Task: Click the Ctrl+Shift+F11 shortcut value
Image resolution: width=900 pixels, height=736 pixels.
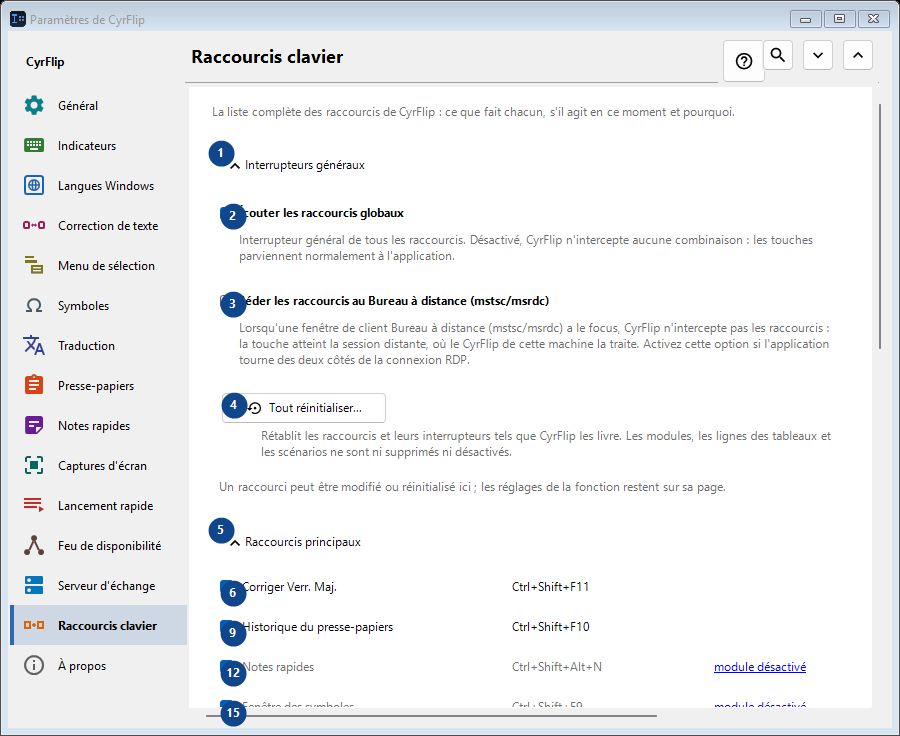Action: (x=550, y=587)
